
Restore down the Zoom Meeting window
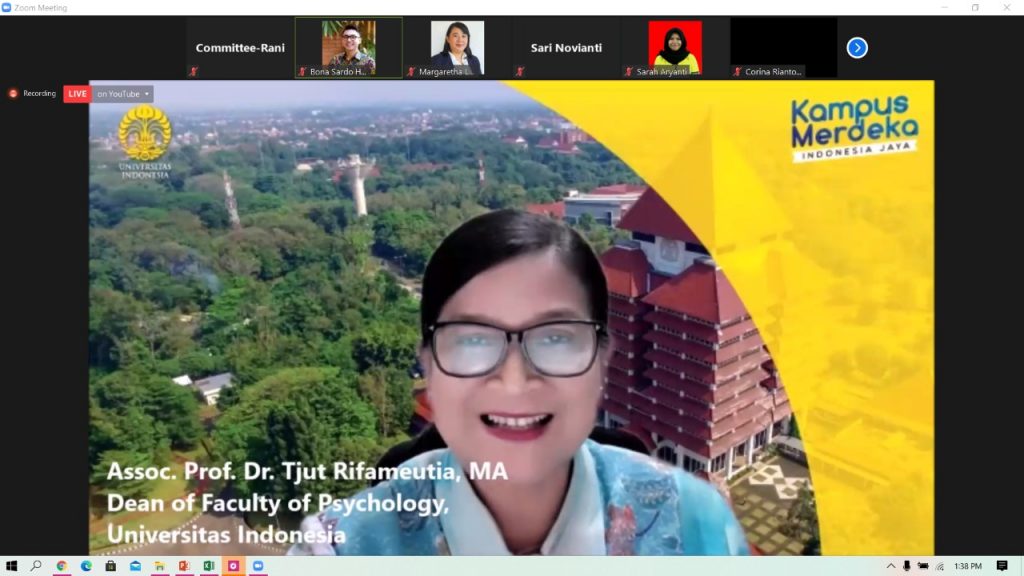(x=976, y=8)
